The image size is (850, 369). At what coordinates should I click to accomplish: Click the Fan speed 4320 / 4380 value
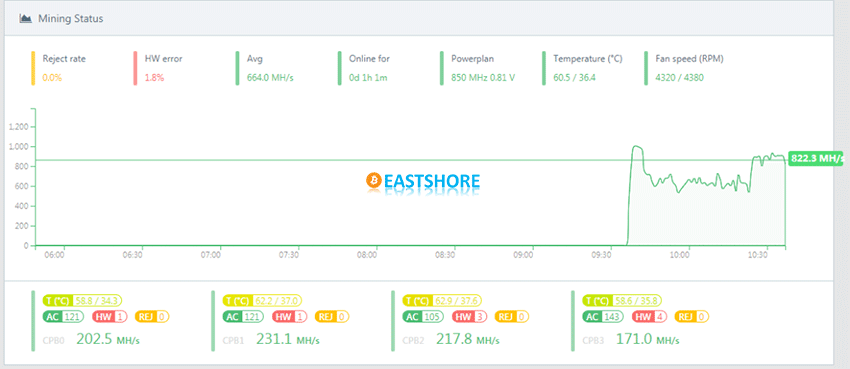pyautogui.click(x=679, y=77)
